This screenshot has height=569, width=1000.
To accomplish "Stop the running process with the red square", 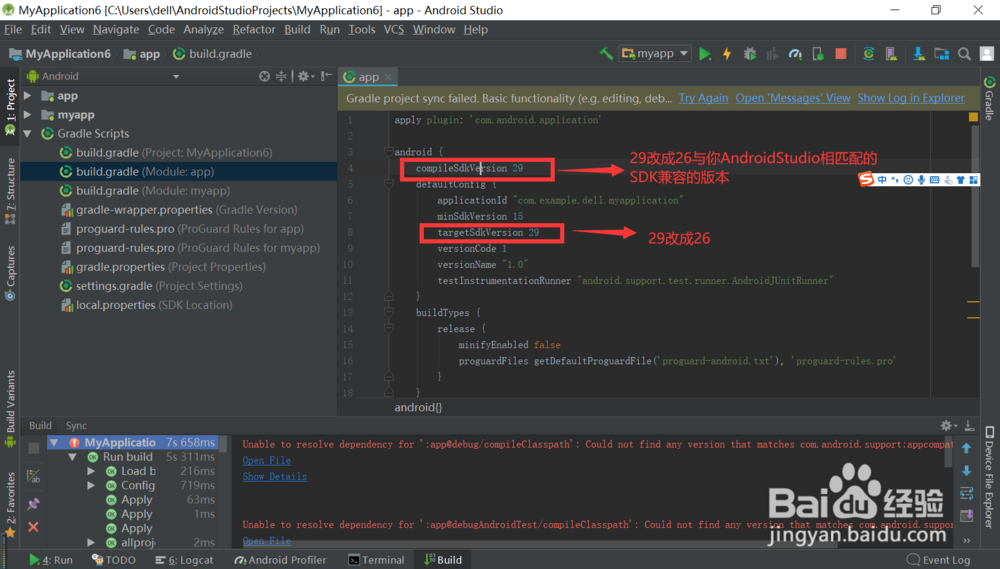I will 841,54.
